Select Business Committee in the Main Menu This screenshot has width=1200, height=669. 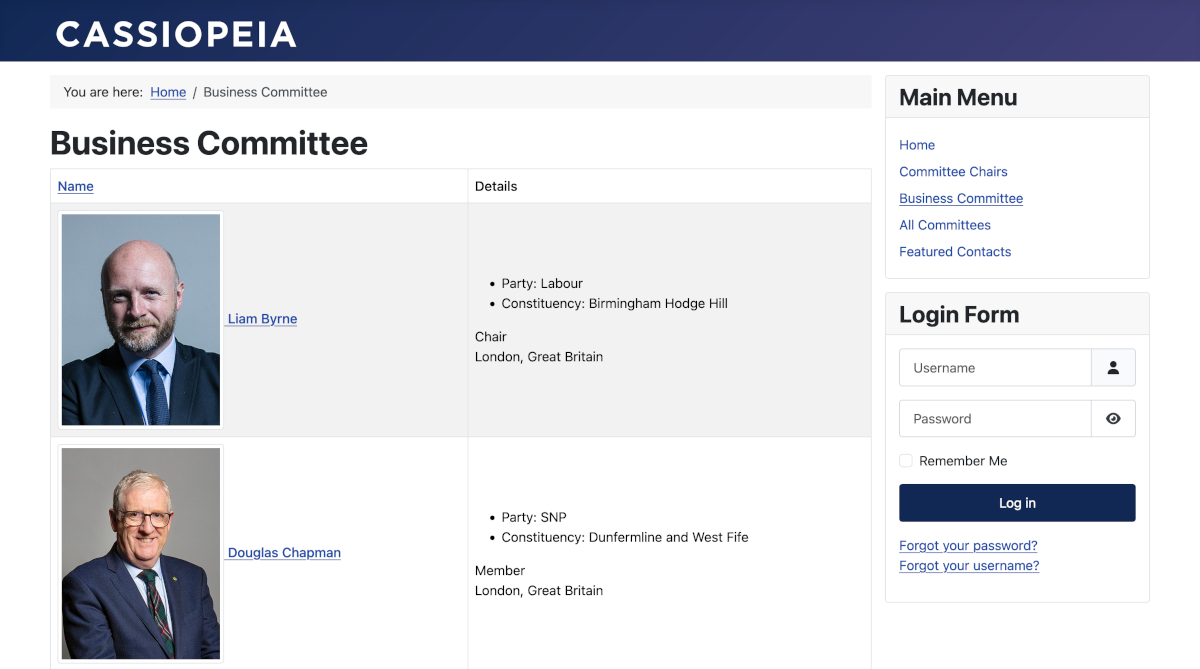pos(960,198)
